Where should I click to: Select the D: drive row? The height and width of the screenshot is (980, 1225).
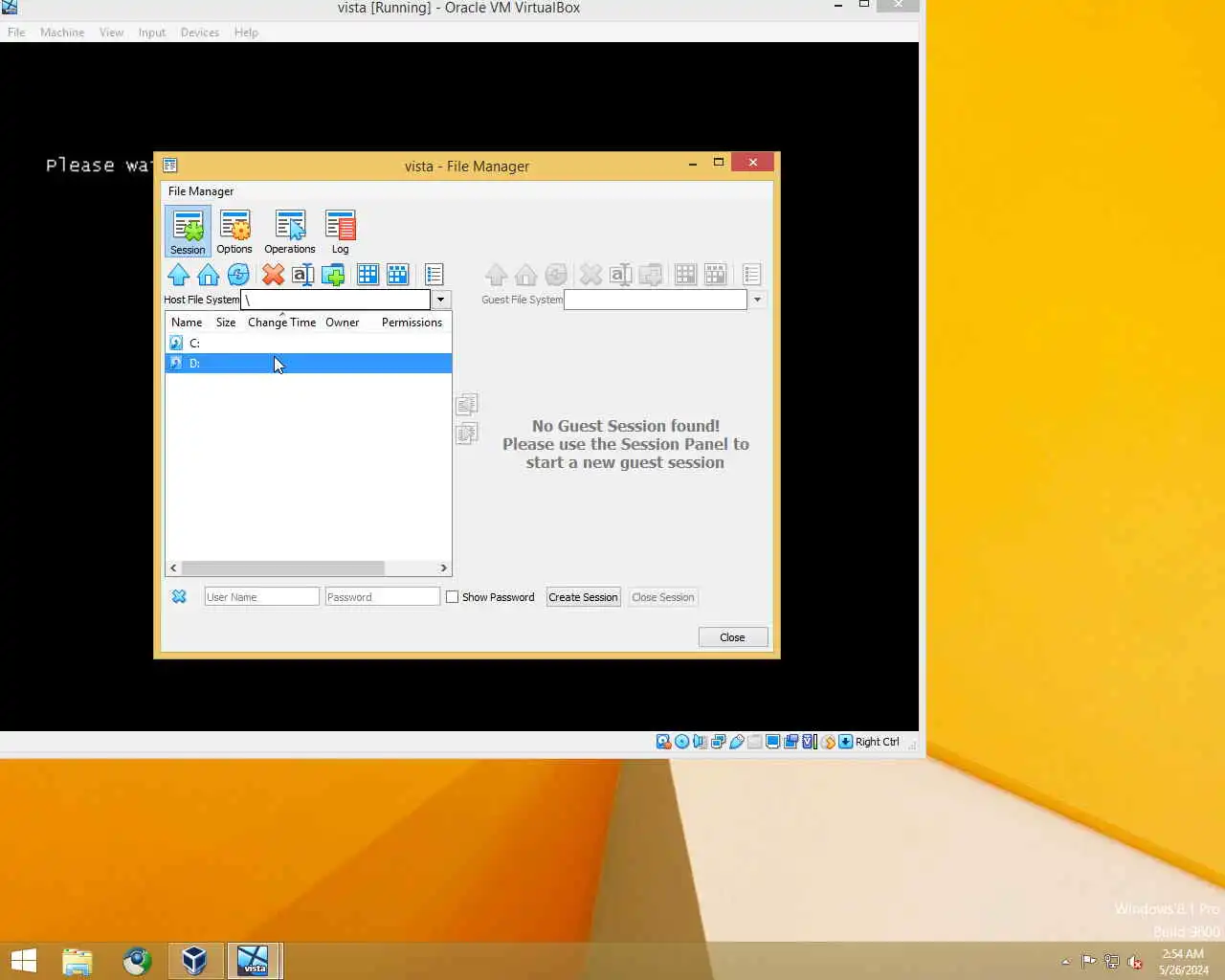tap(308, 363)
